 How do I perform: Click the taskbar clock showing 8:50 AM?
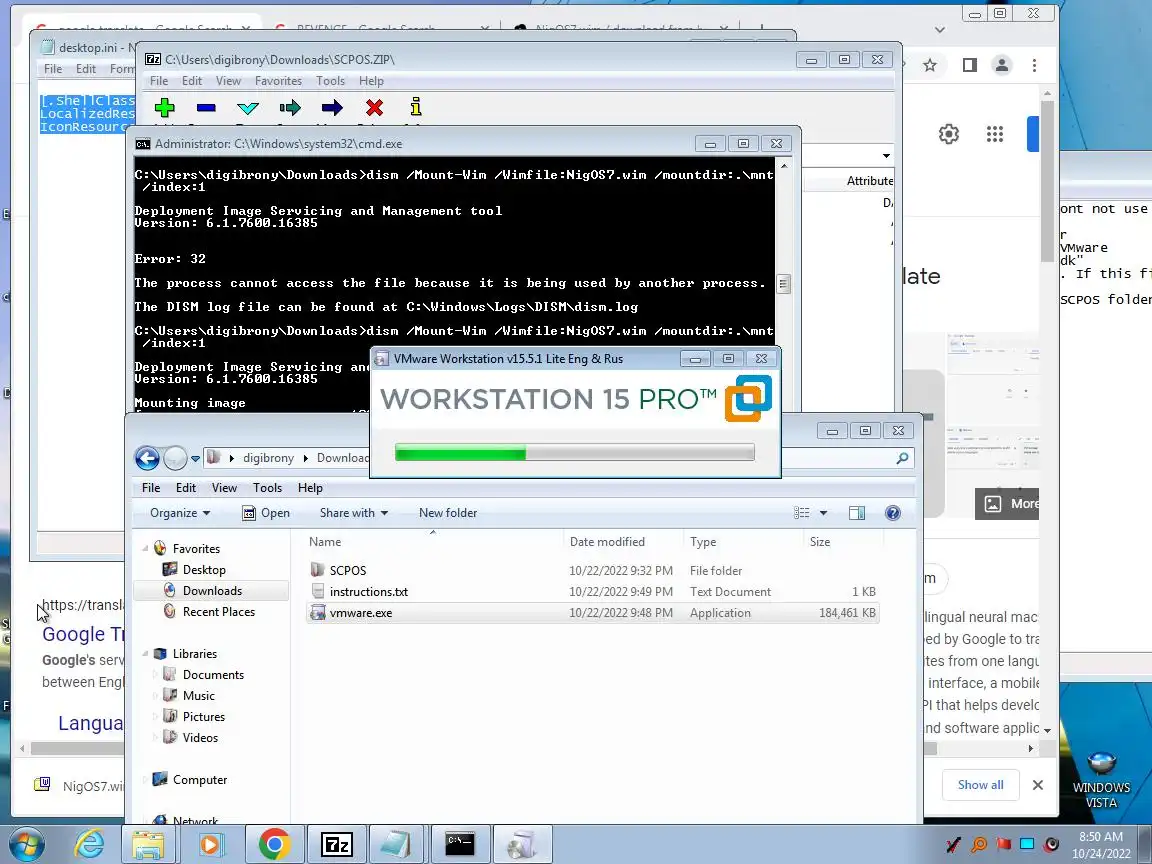point(1101,844)
